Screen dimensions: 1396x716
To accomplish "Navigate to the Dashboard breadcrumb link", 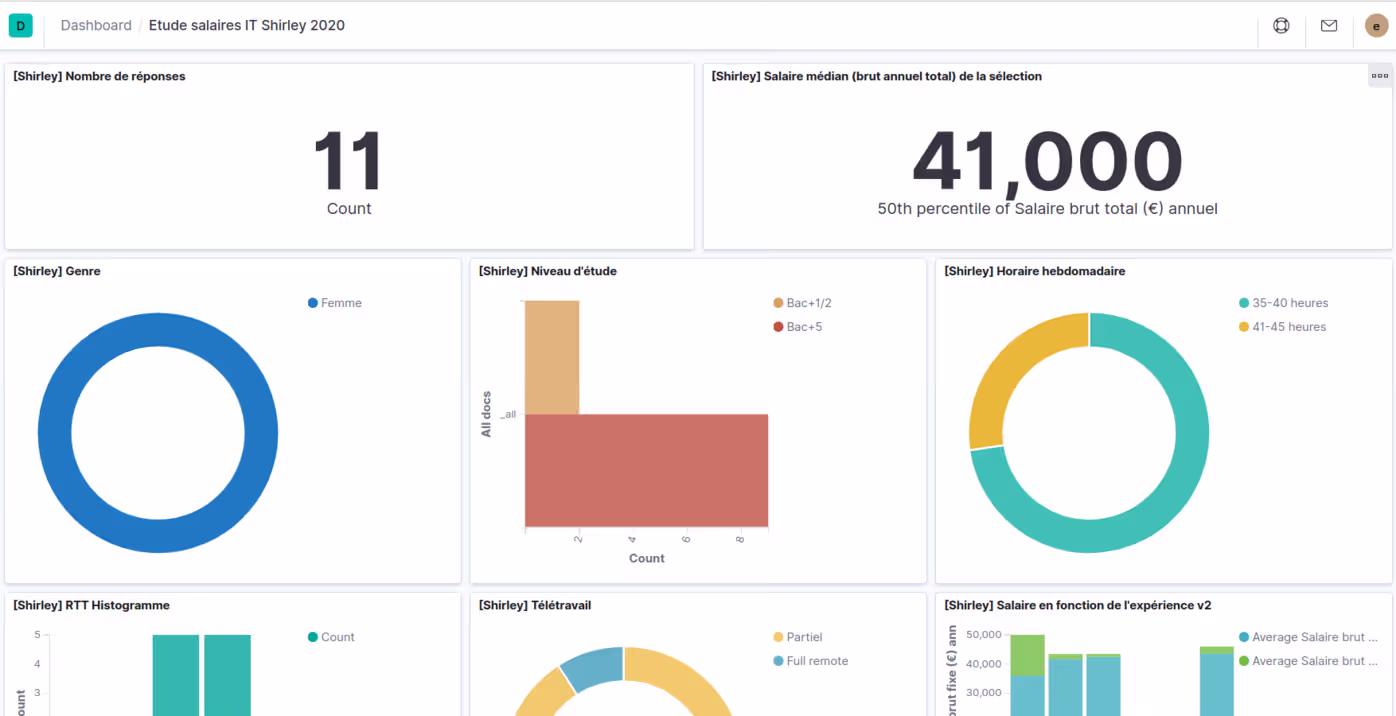I will pos(96,26).
